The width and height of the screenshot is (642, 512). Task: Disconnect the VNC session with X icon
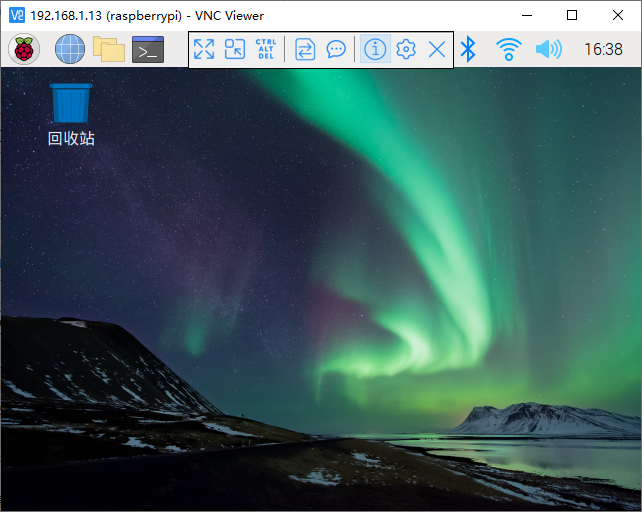pos(437,49)
